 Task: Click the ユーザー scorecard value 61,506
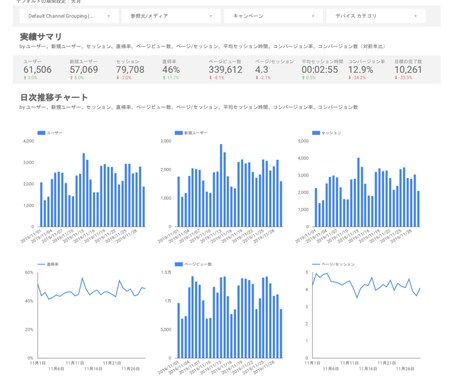point(37,70)
